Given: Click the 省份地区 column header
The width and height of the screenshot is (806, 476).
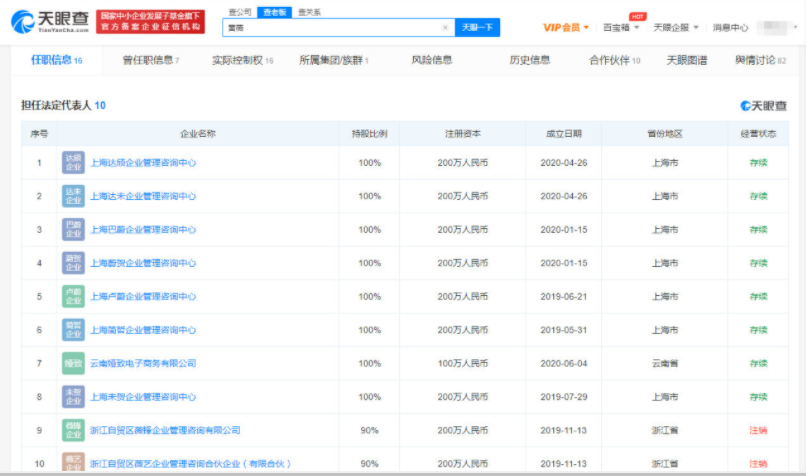Looking at the screenshot, I should point(665,134).
